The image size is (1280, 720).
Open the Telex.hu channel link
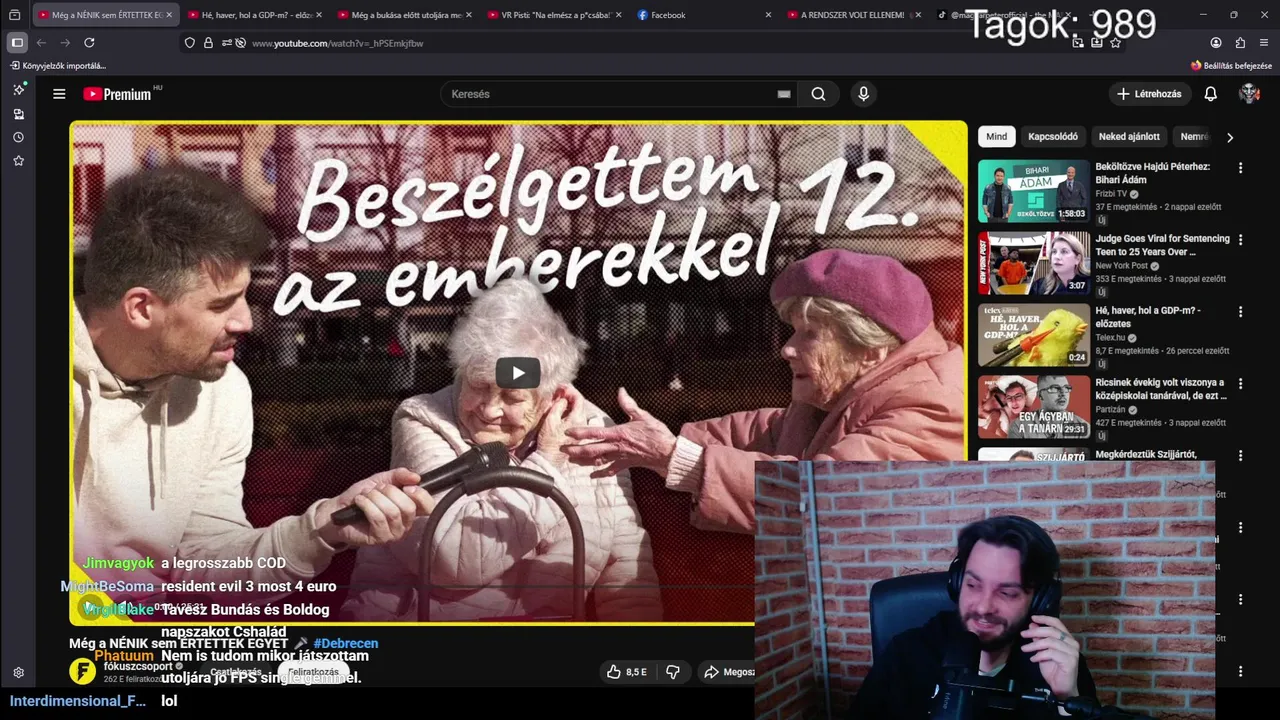[1111, 338]
